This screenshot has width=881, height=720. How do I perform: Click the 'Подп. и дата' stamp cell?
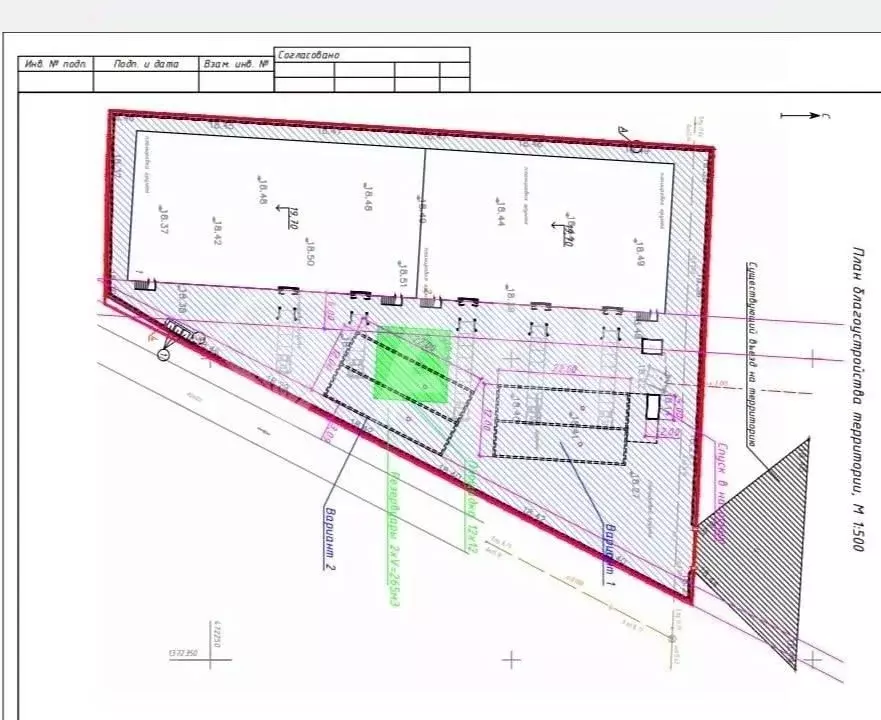146,64
